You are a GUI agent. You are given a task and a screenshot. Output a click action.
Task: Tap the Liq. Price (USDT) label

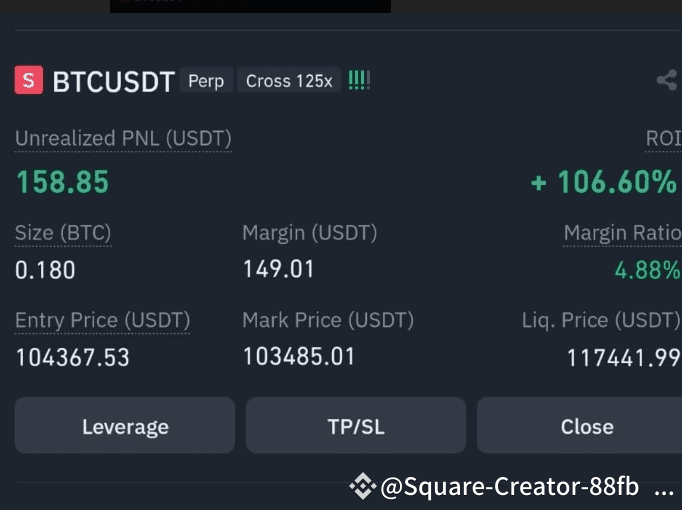[x=601, y=320]
